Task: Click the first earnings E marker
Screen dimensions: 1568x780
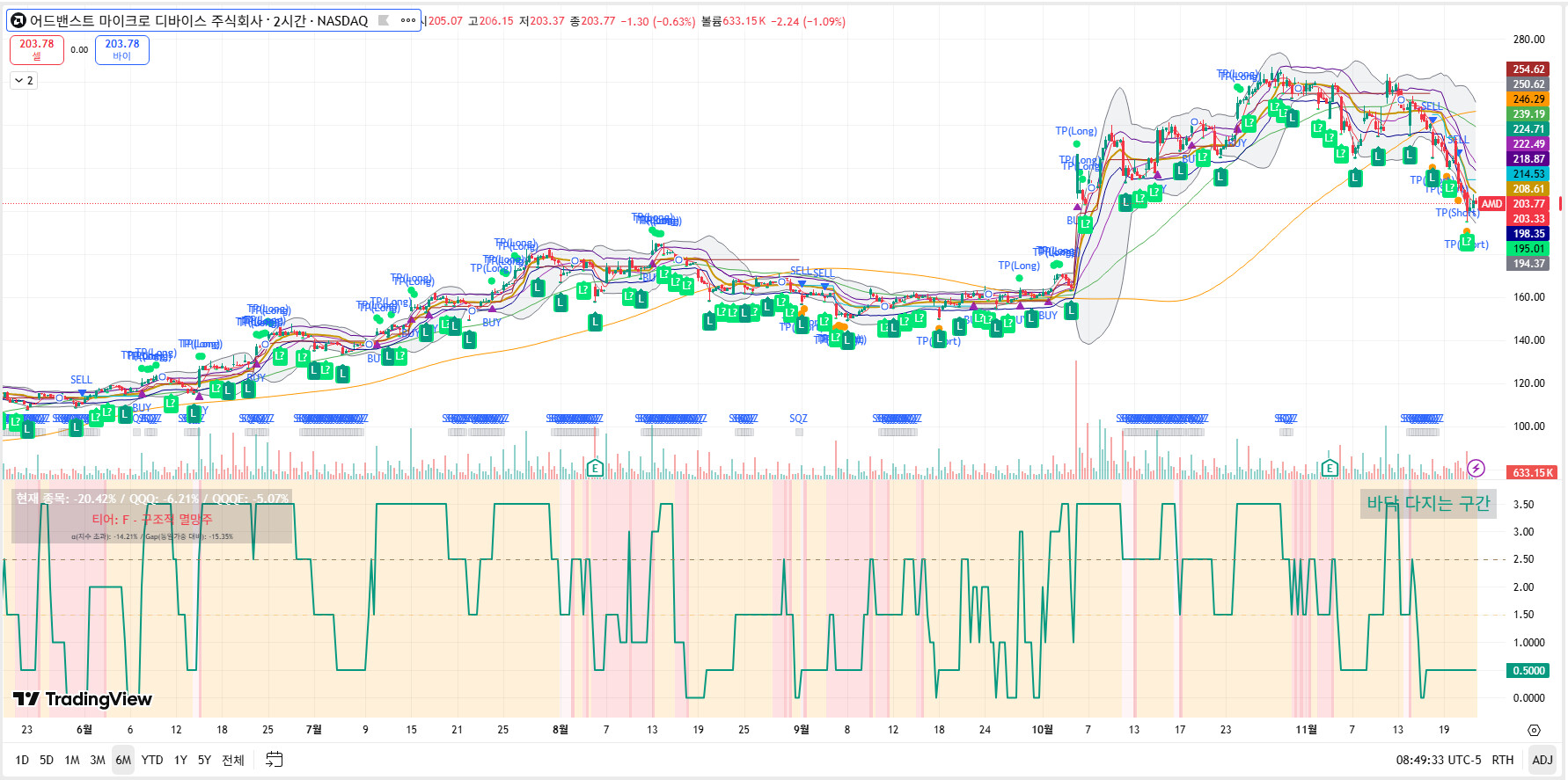Action: pos(595,468)
